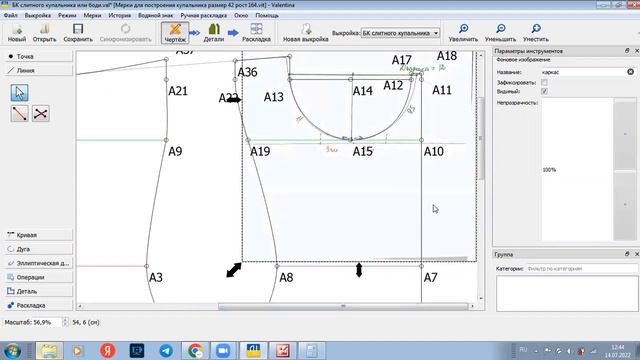
Task: Expand the Линия tools section
Action: [x=39, y=70]
